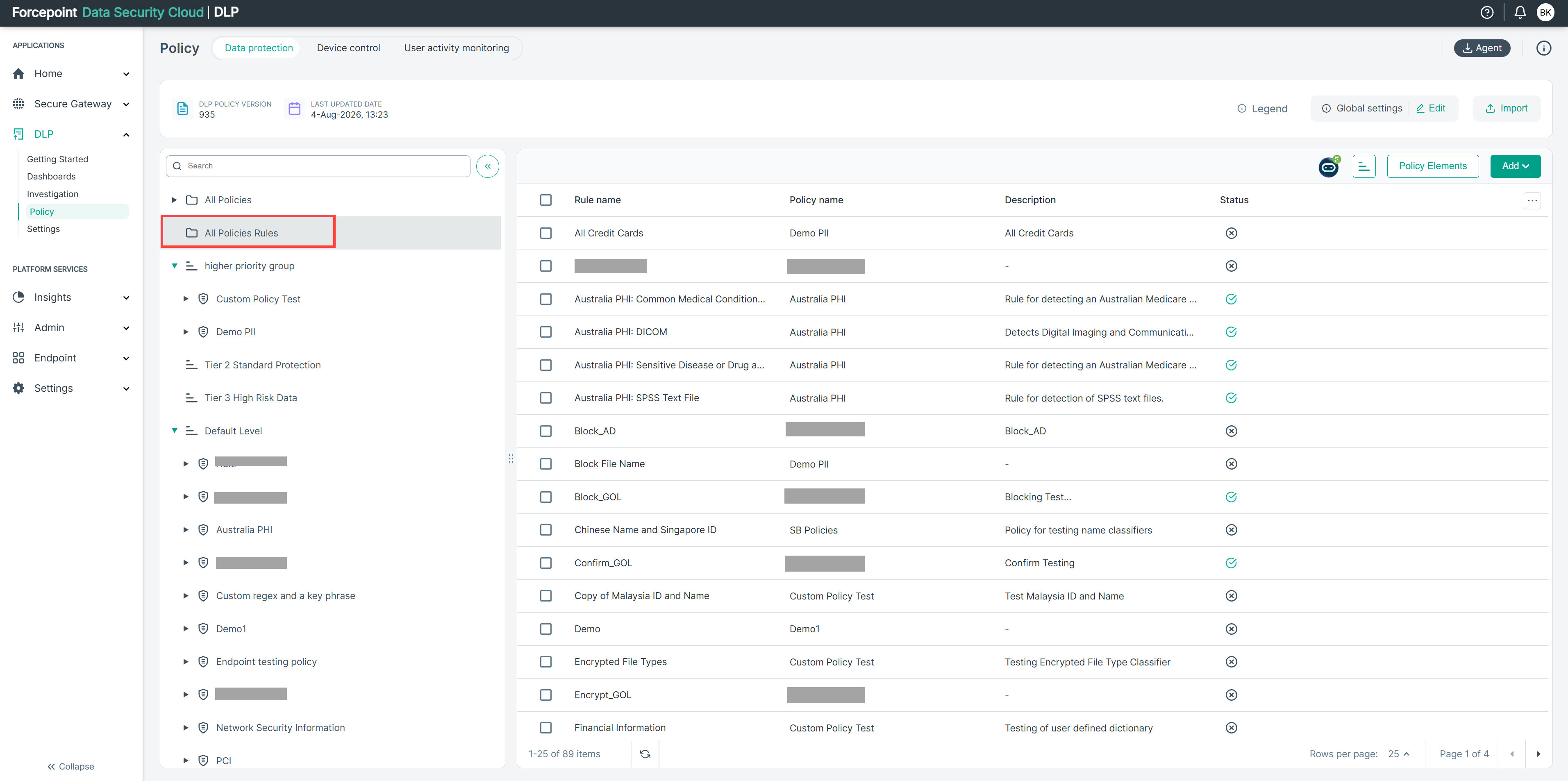1568x781 pixels.
Task: Go to next page of rules
Action: click(1538, 754)
